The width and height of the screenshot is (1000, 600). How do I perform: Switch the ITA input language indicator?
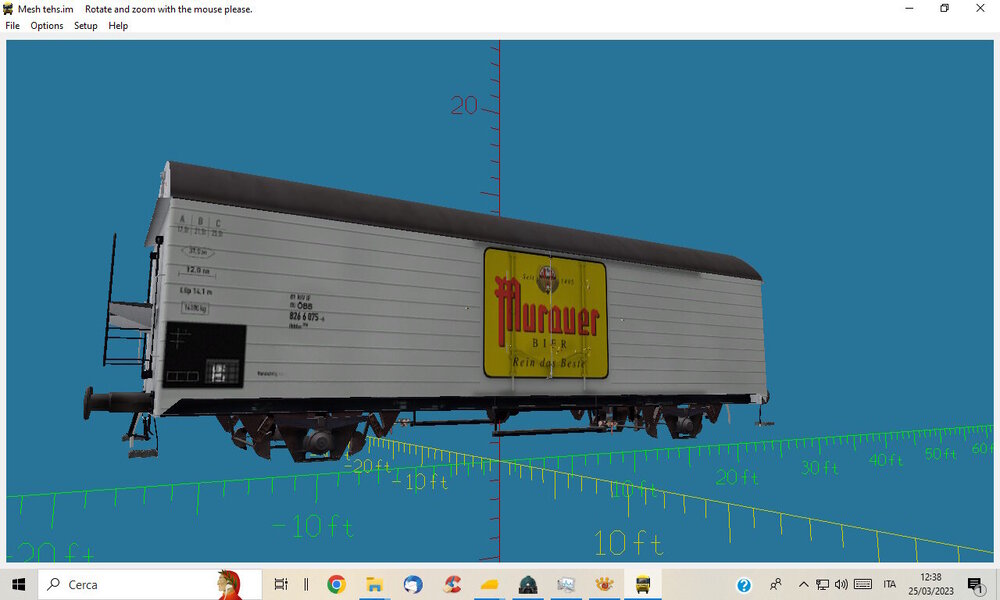890,584
